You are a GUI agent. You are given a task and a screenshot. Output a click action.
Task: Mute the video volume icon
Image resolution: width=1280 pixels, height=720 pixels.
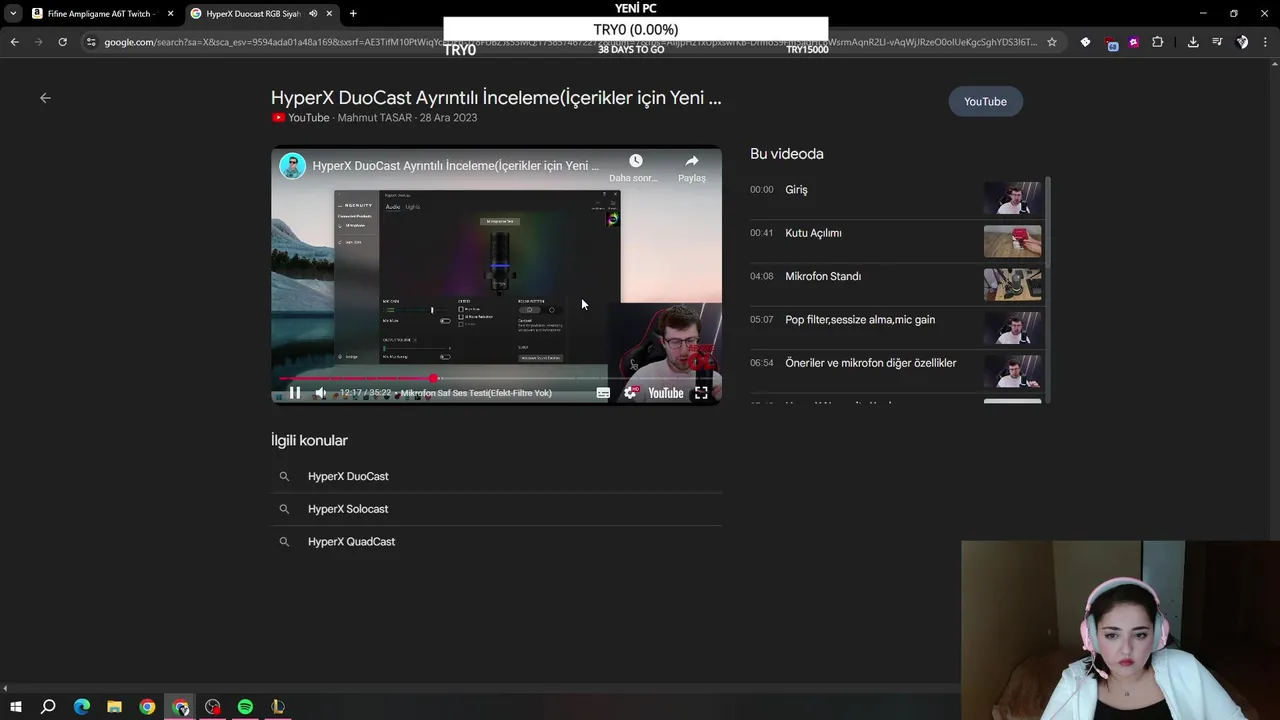click(320, 393)
